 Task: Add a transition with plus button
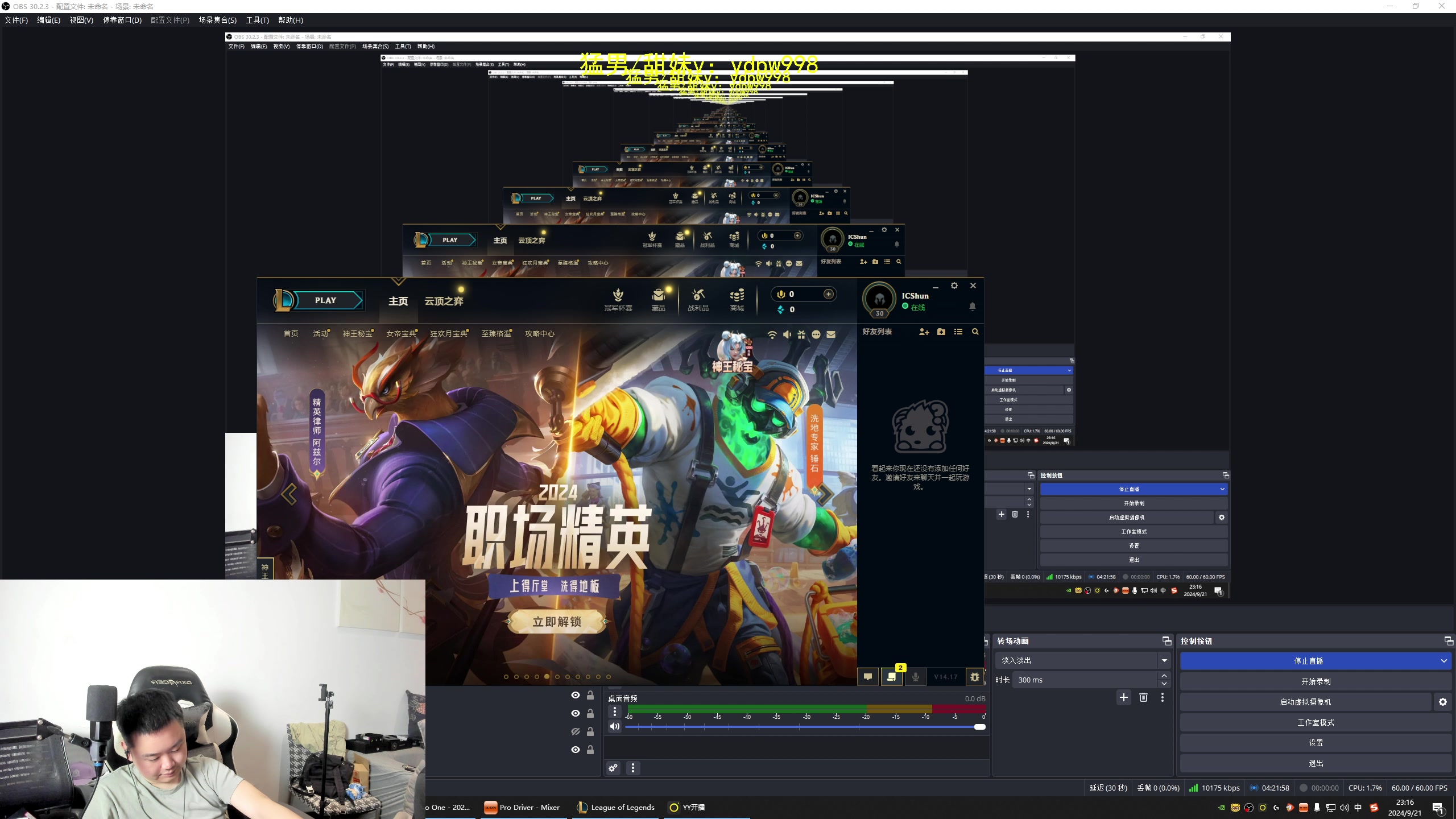(x=1124, y=697)
